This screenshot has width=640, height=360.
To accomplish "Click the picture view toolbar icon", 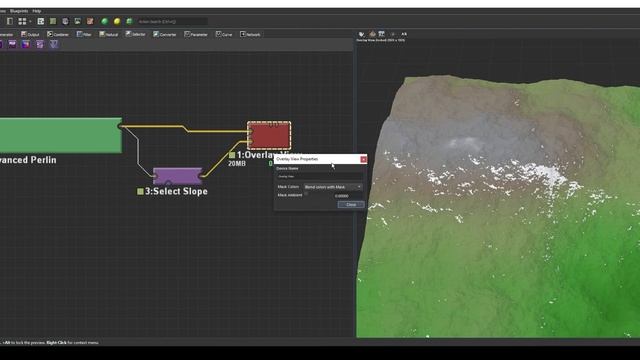I will tap(78, 21).
